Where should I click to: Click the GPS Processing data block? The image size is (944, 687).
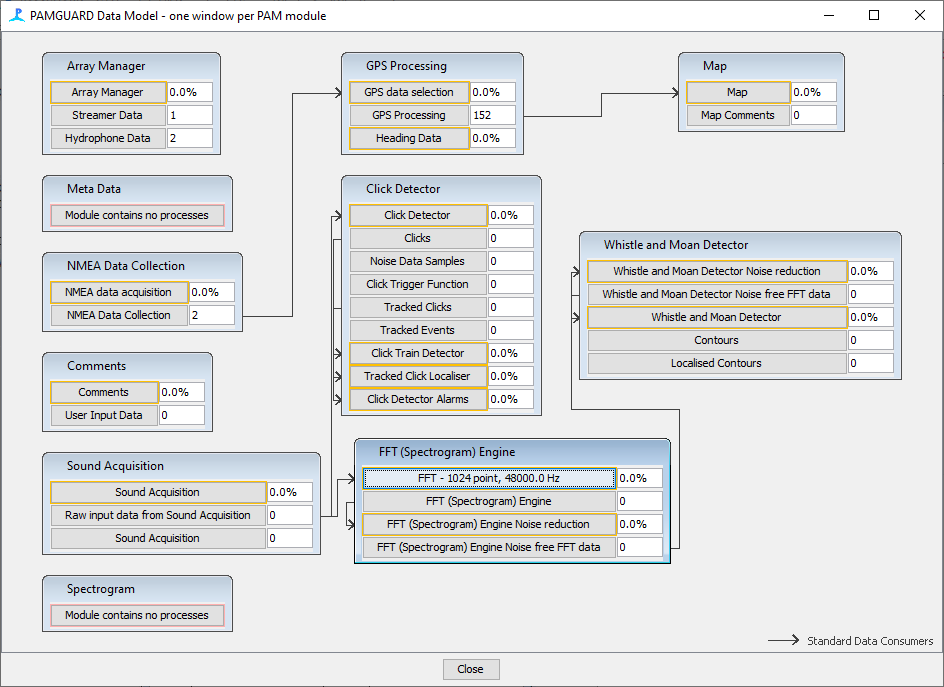pyautogui.click(x=409, y=115)
